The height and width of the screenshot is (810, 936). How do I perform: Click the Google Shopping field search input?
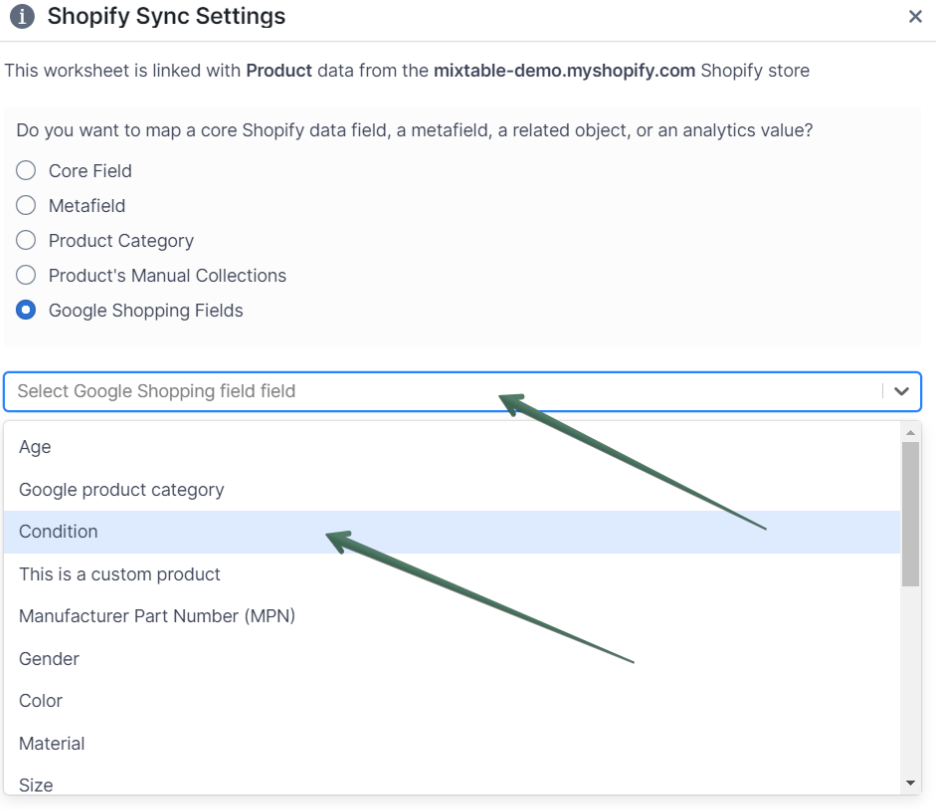[440, 391]
